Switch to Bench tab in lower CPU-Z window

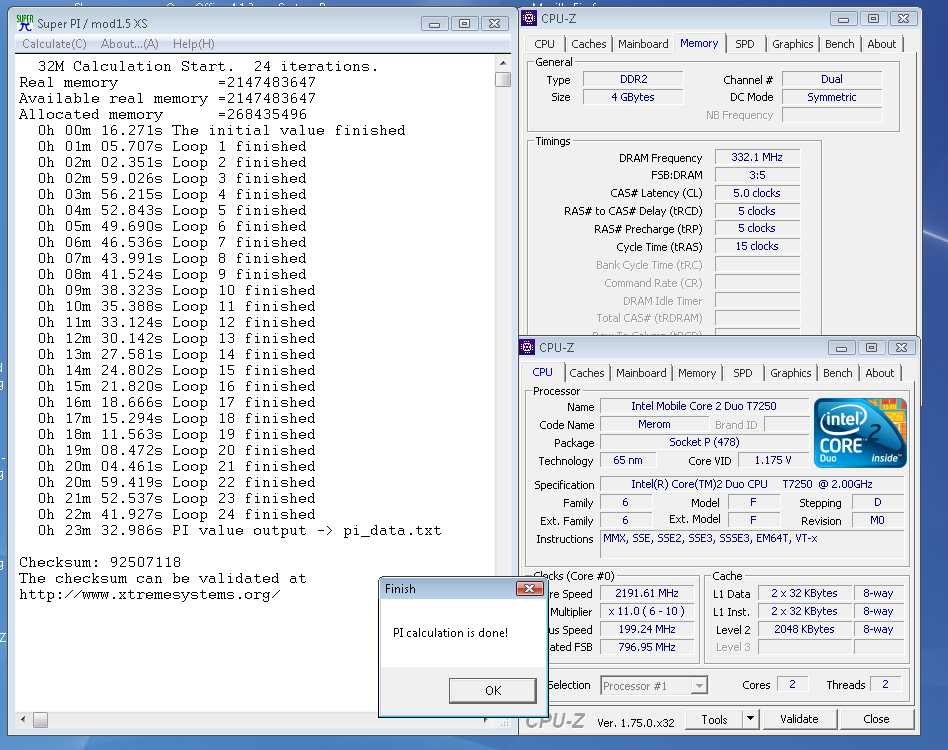pyautogui.click(x=837, y=373)
